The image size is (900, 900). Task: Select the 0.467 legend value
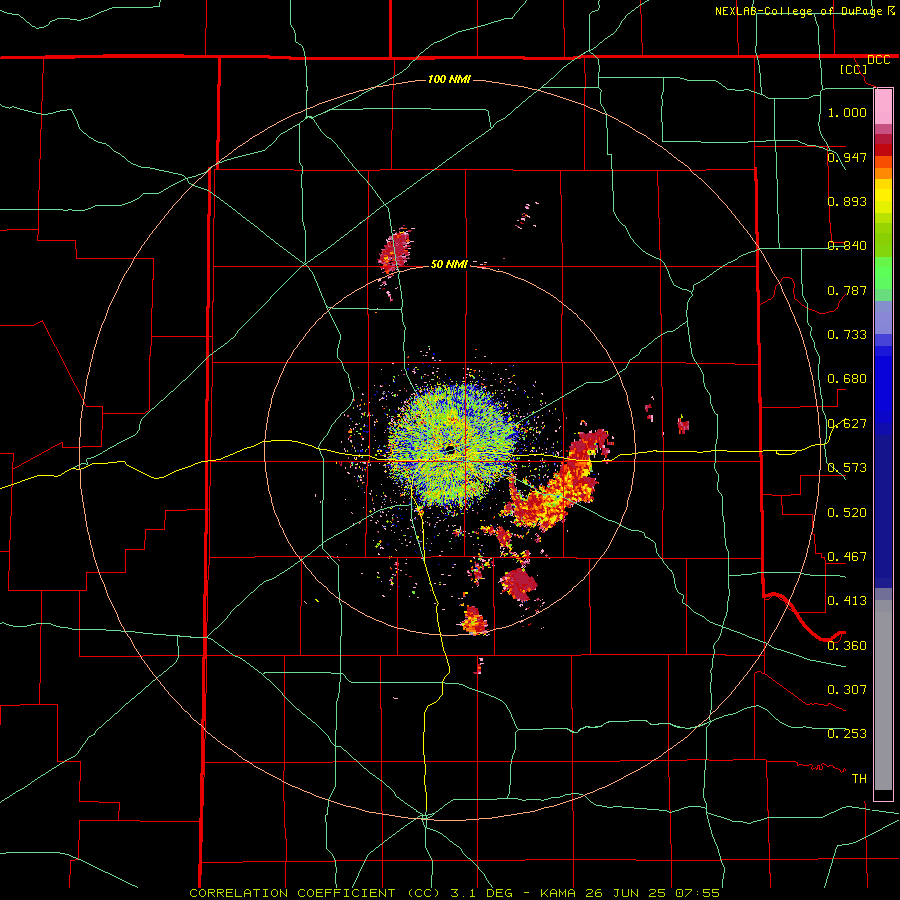point(847,556)
